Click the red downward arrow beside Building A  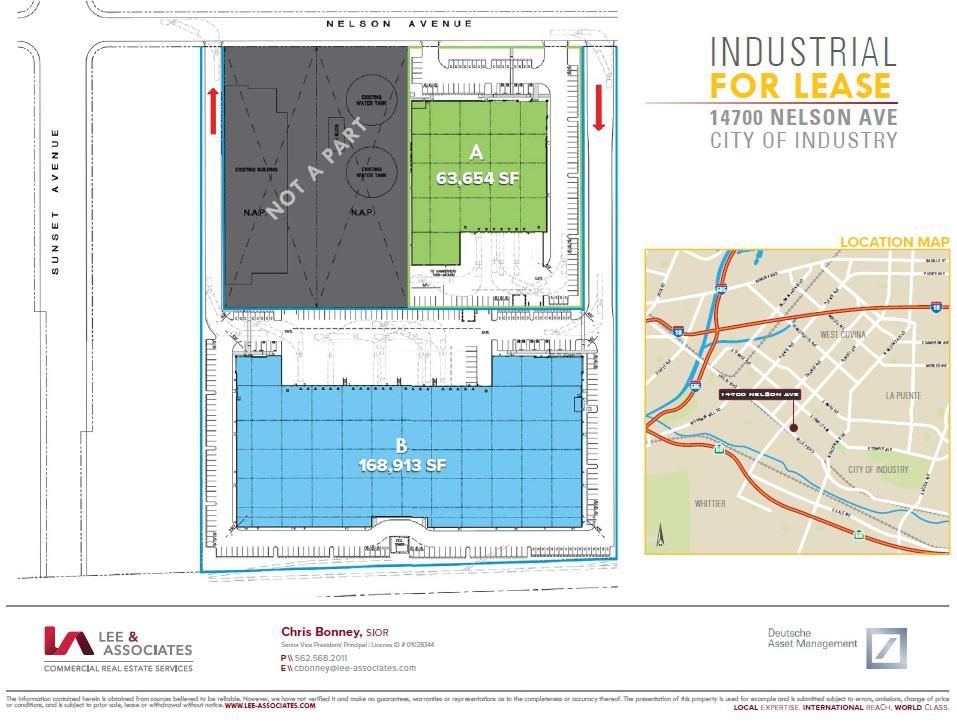[x=599, y=107]
